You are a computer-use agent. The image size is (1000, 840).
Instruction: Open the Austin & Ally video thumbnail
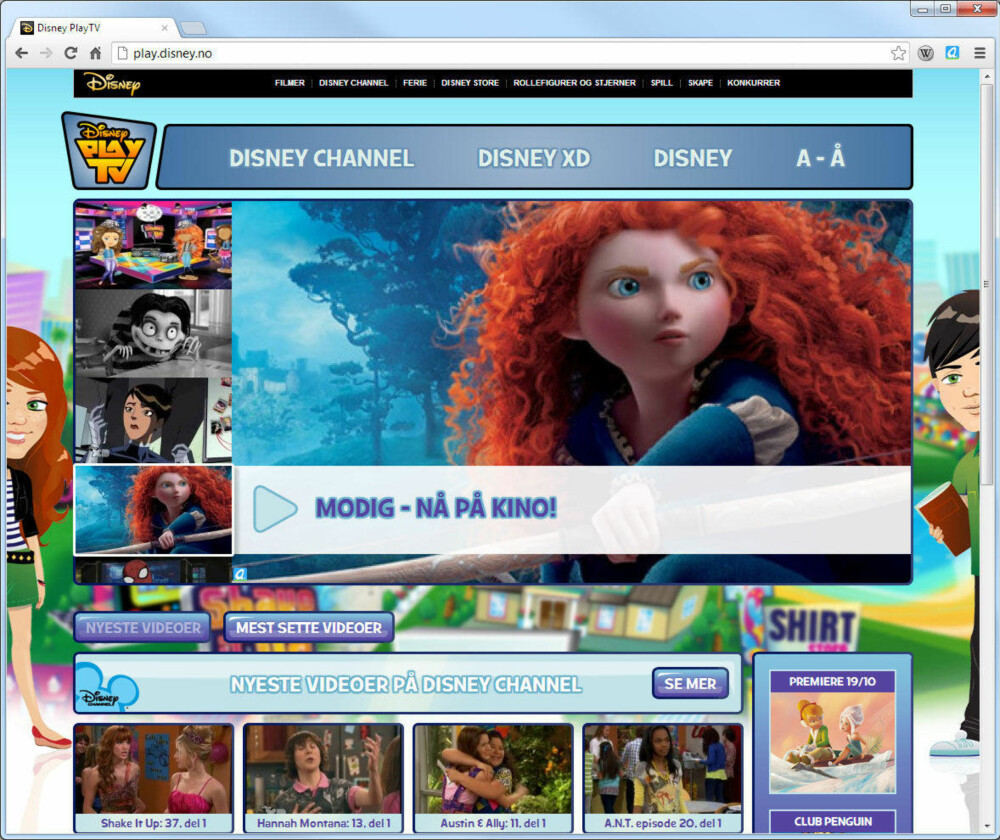click(493, 769)
